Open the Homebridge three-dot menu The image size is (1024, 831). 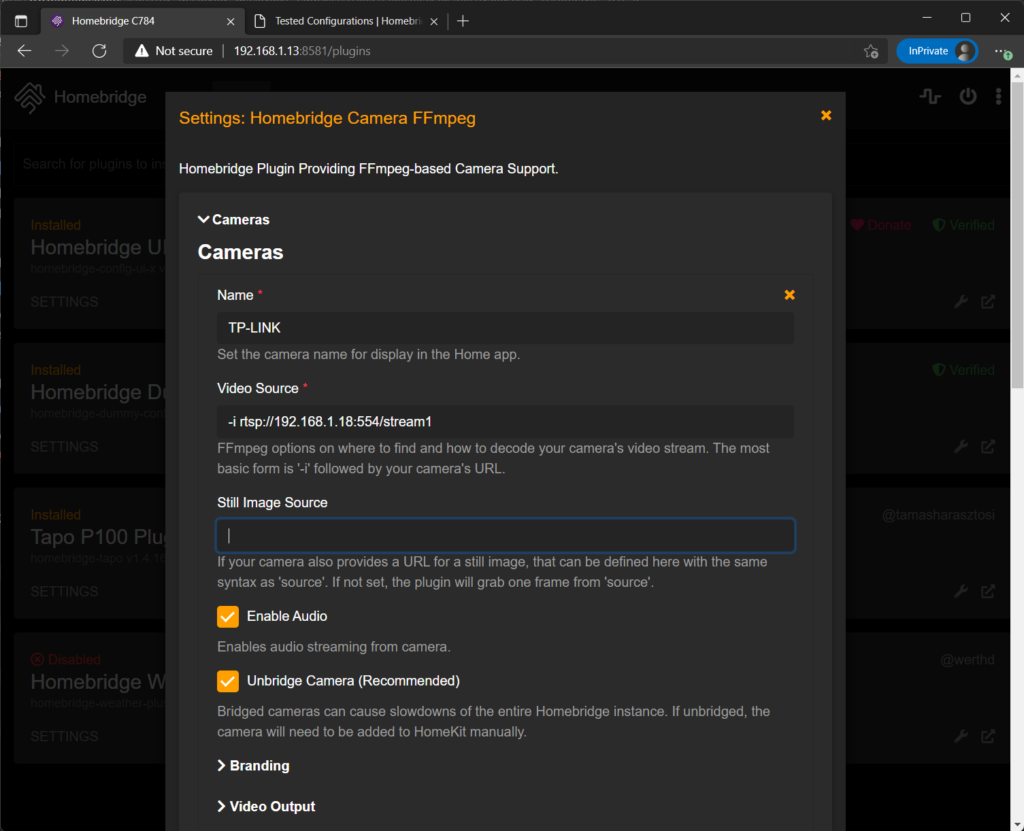point(999,97)
